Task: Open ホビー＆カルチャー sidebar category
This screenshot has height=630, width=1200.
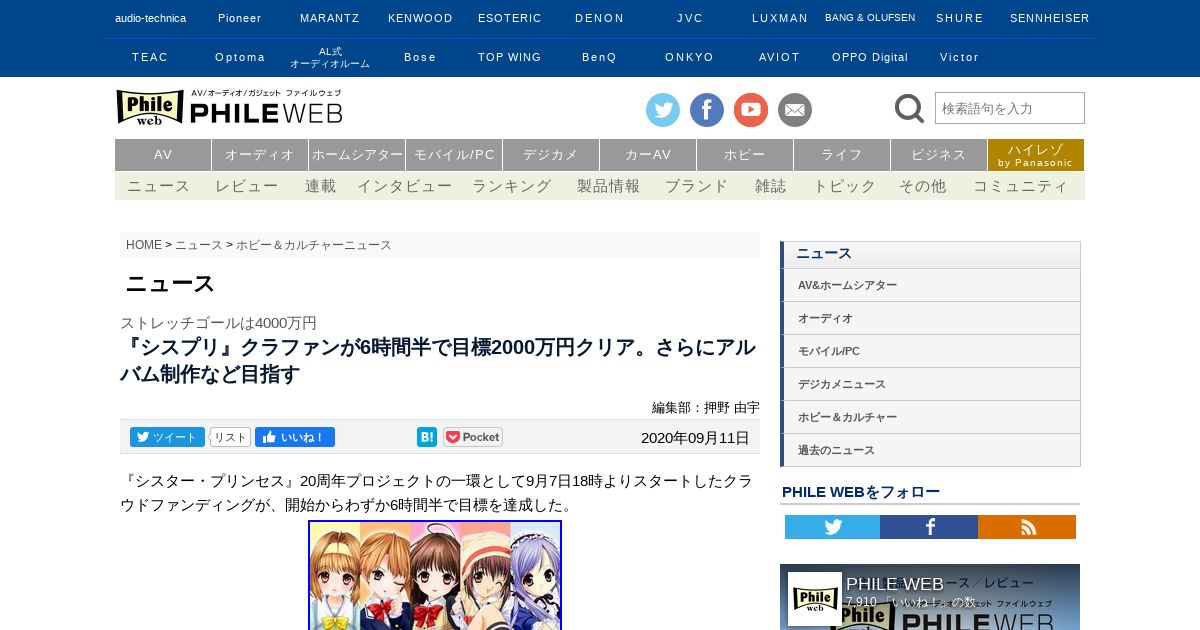Action: pyautogui.click(x=931, y=417)
